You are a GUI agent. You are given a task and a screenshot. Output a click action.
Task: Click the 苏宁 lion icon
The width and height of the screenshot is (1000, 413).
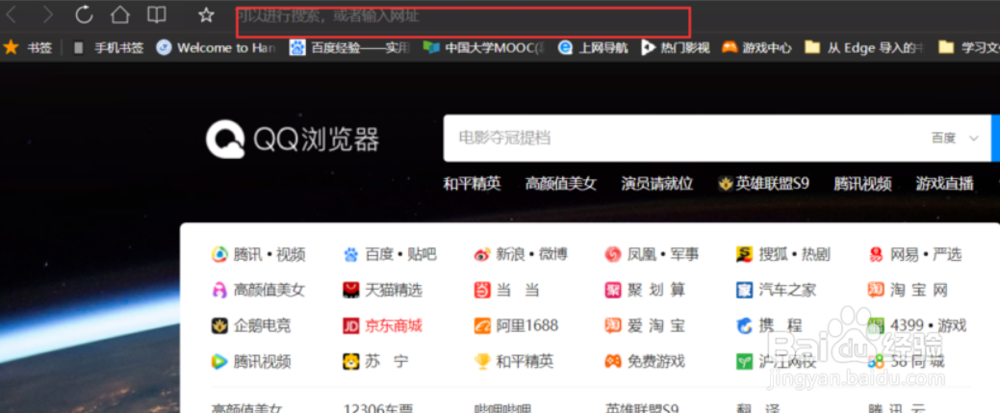[351, 362]
